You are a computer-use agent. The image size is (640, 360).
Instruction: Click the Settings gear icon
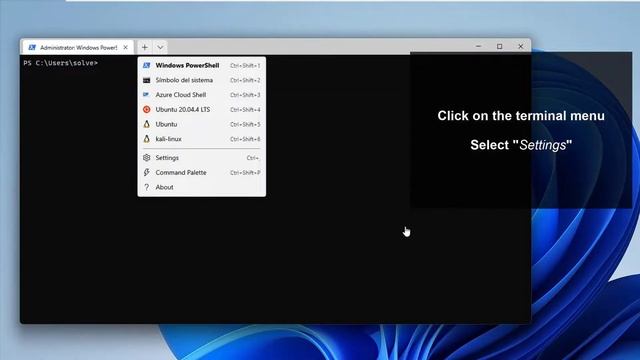pyautogui.click(x=147, y=158)
